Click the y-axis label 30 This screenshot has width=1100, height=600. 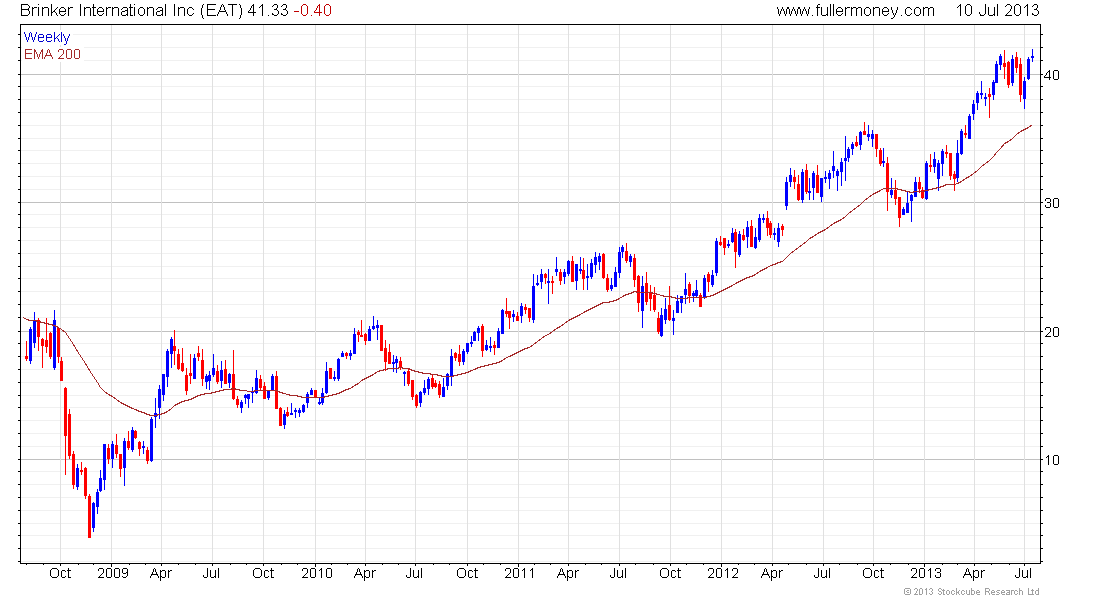pyautogui.click(x=1052, y=204)
